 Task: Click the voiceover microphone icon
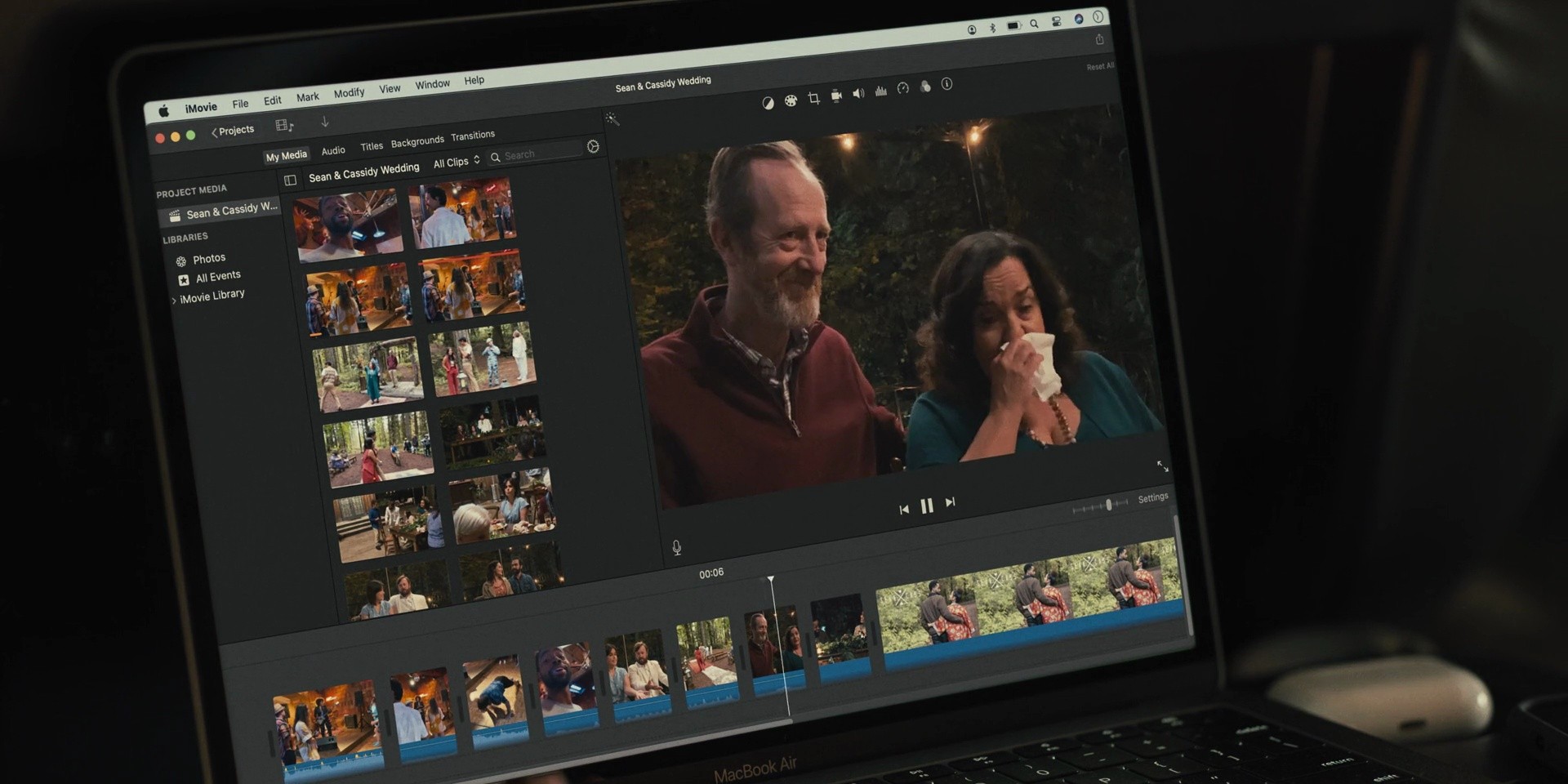(677, 547)
